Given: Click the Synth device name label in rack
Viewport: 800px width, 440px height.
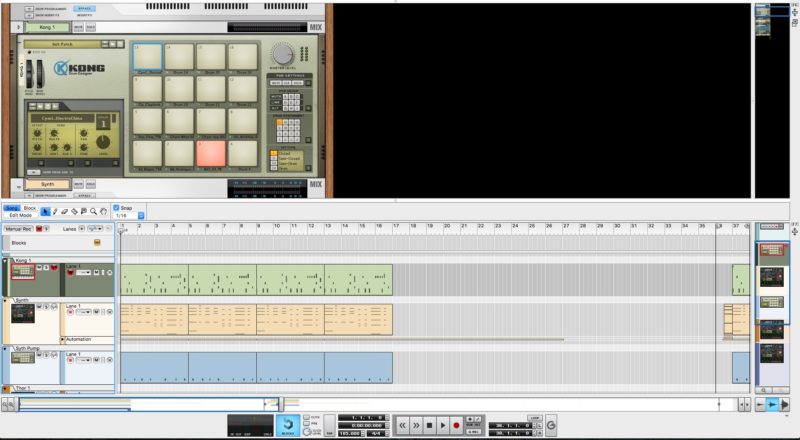Looking at the screenshot, I should pos(47,184).
